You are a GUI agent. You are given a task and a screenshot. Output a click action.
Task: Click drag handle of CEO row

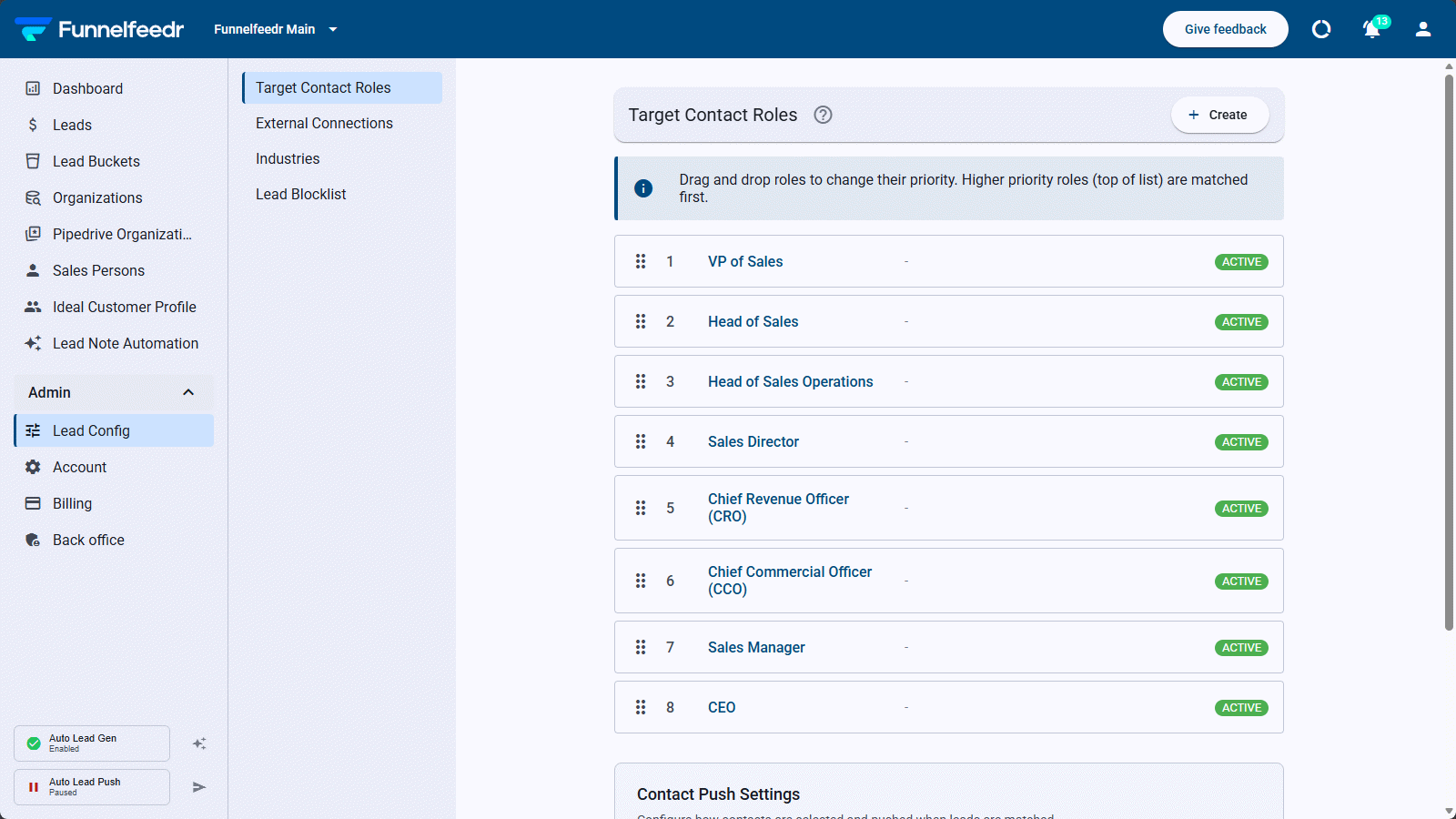coord(641,707)
